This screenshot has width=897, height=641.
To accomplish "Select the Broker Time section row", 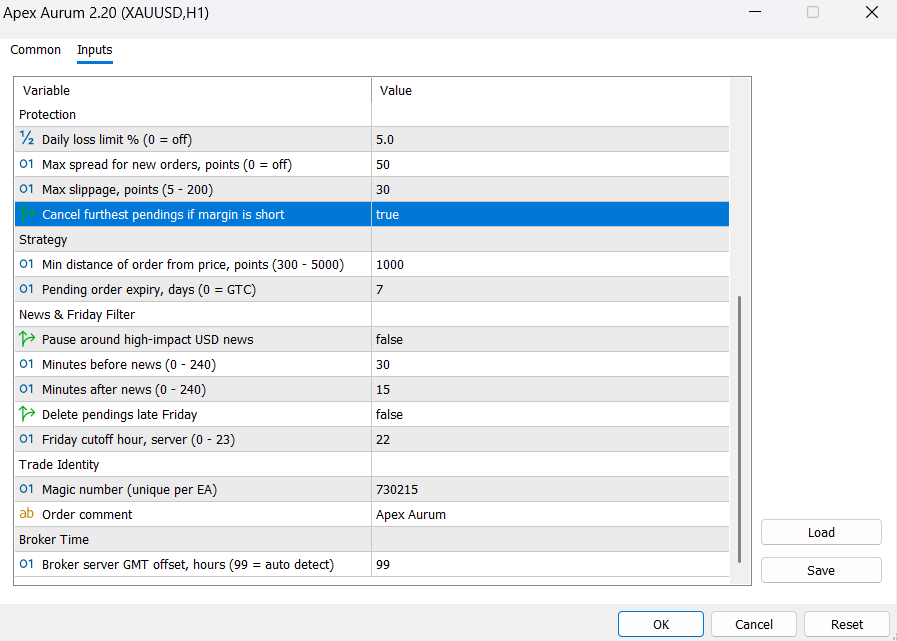I will (x=372, y=540).
